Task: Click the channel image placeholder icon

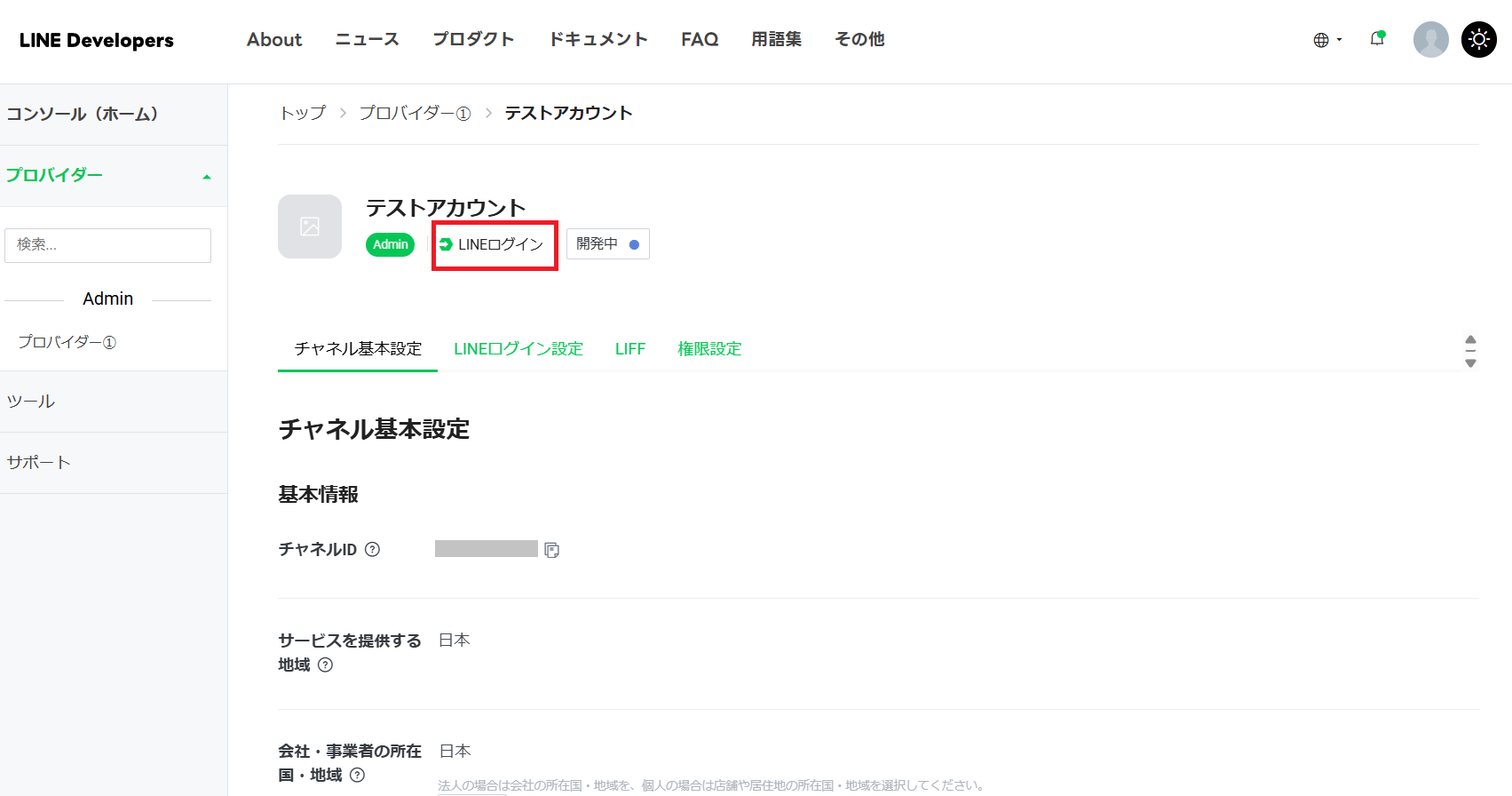Action: 310,227
